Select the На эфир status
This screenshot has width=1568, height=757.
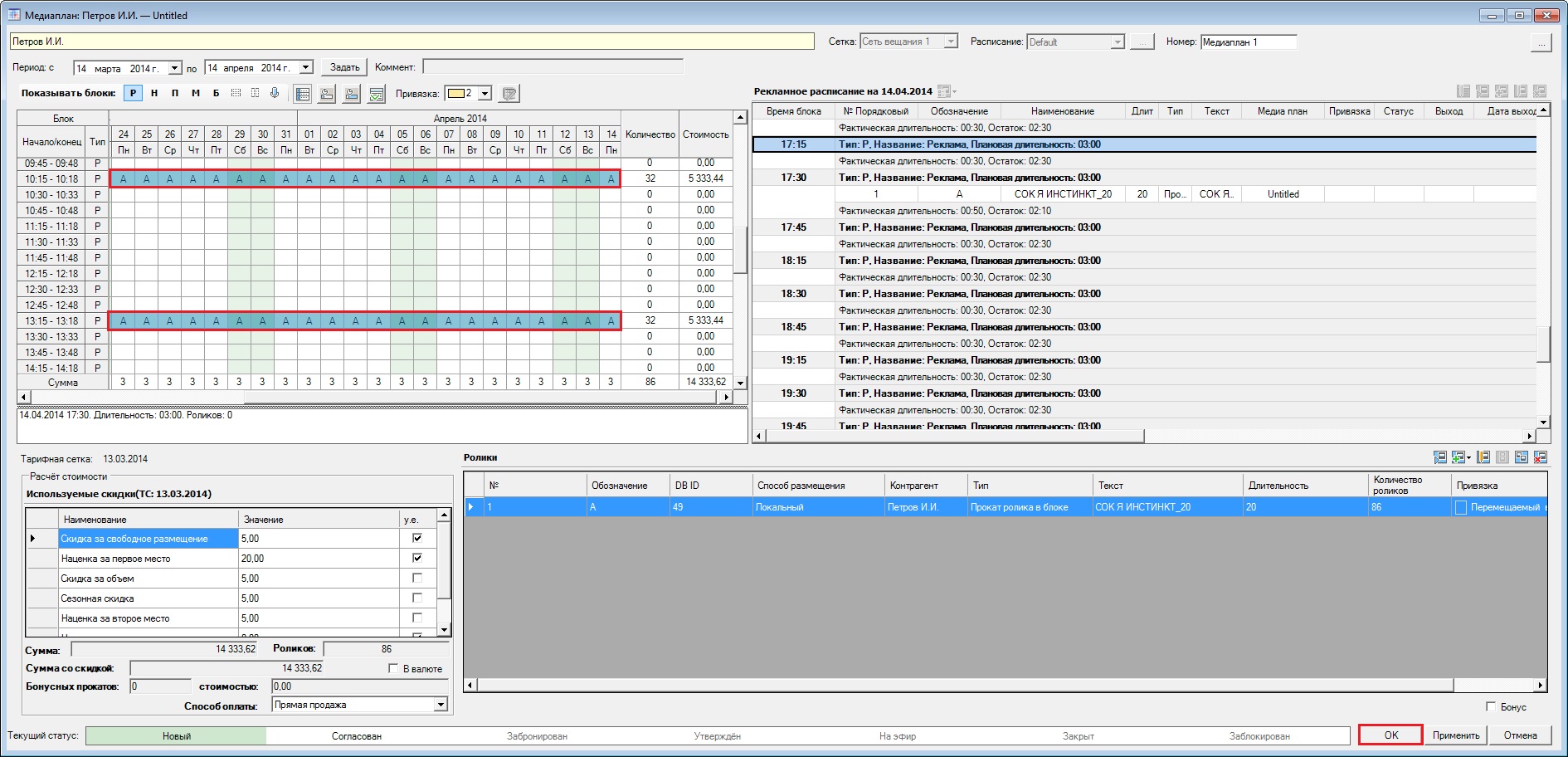(898, 735)
